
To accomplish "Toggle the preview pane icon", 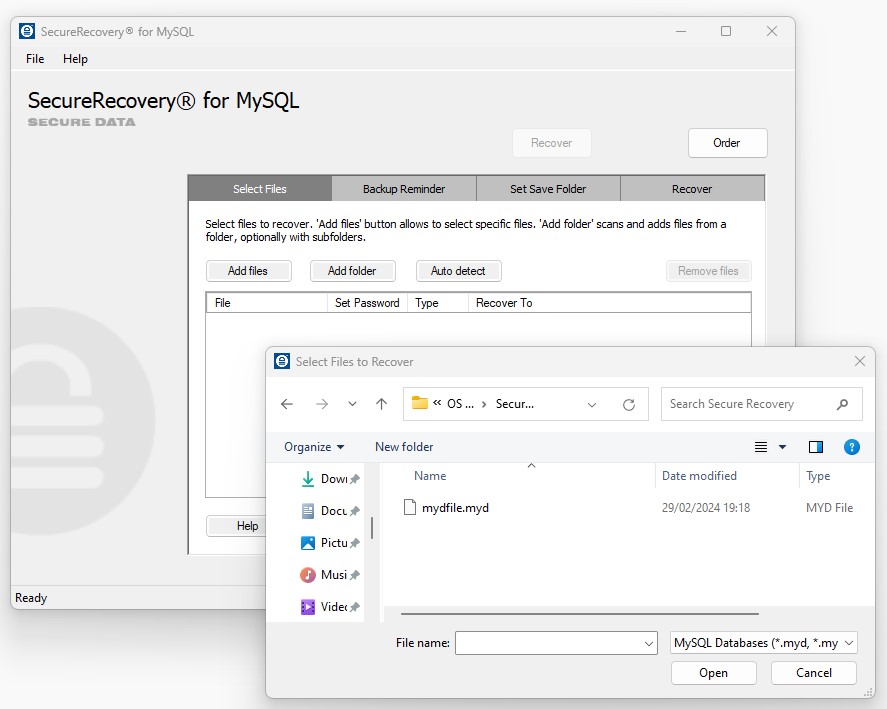I will pyautogui.click(x=816, y=447).
